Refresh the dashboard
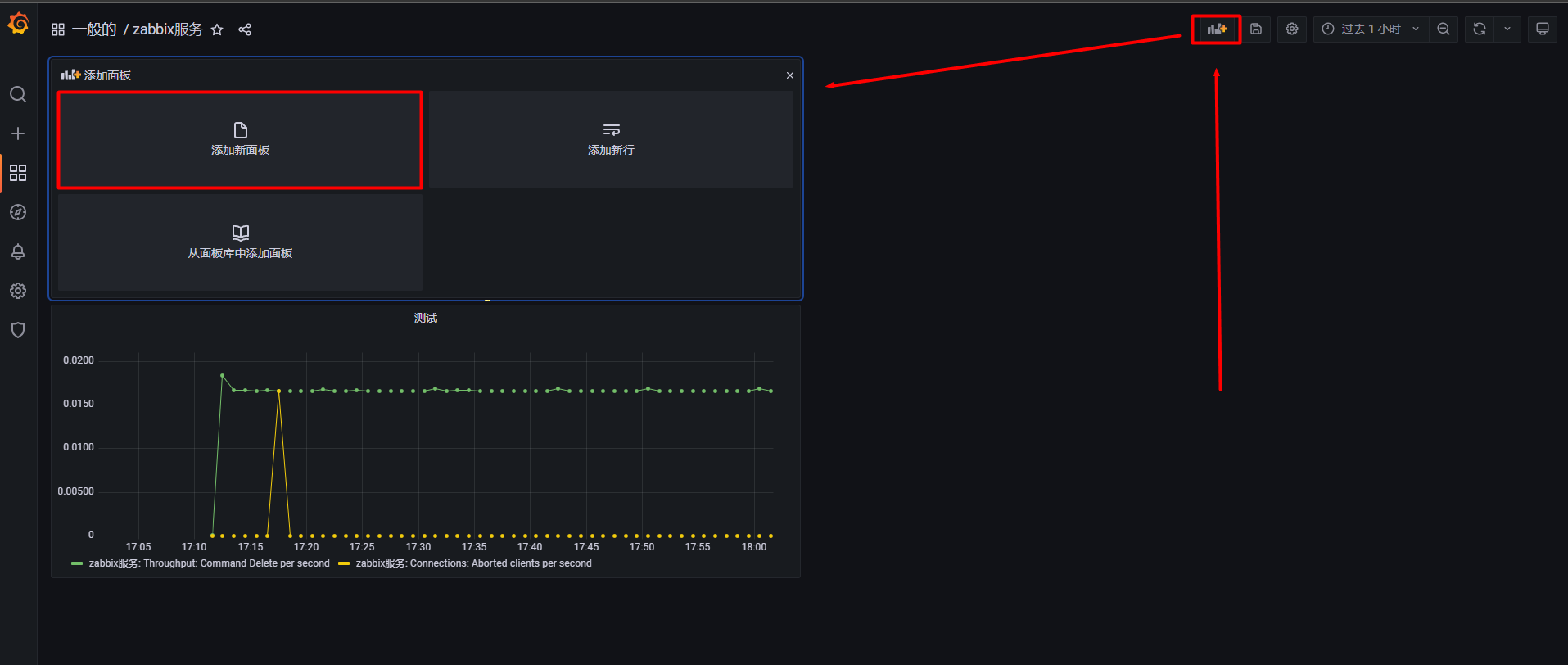This screenshot has height=665, width=1568. 1480,29
